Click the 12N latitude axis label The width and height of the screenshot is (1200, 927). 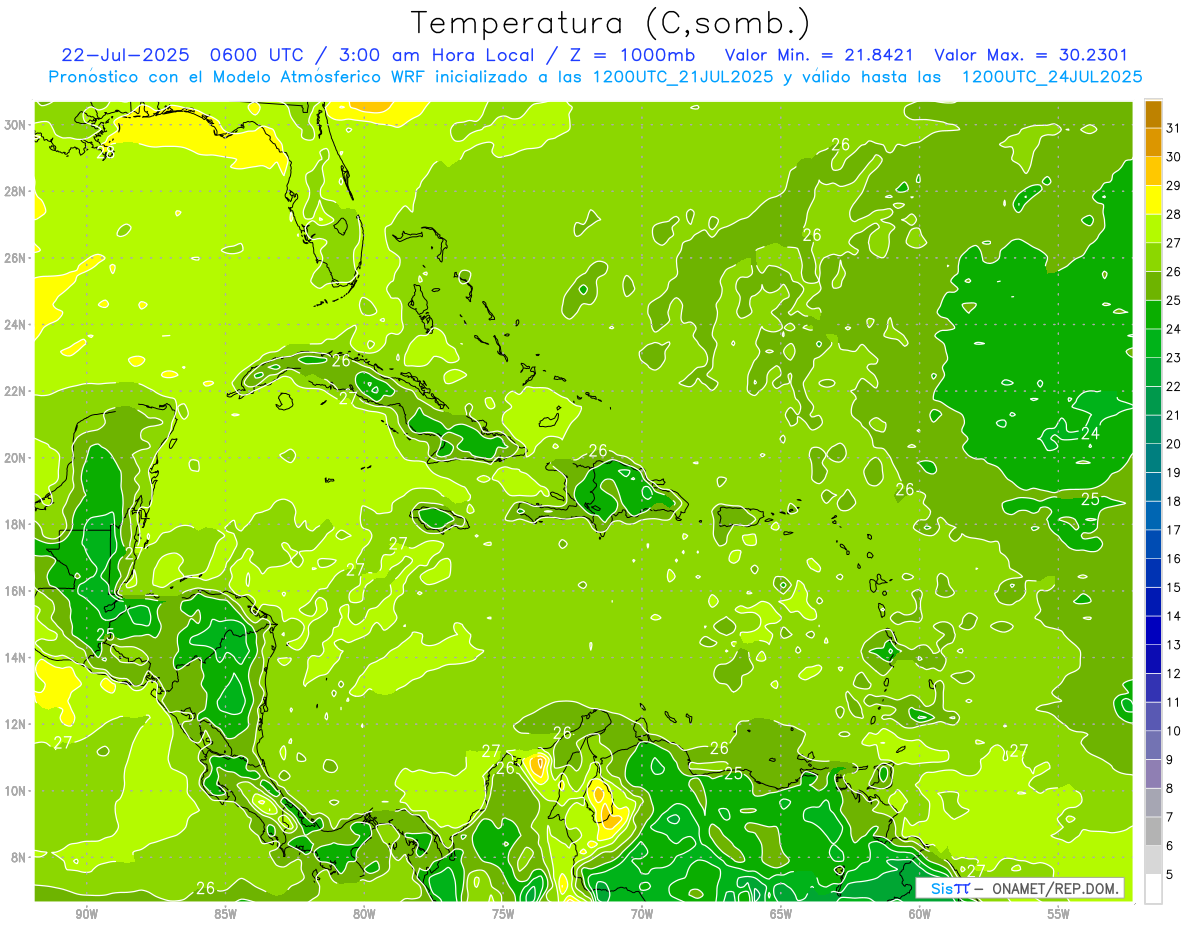pyautogui.click(x=16, y=723)
